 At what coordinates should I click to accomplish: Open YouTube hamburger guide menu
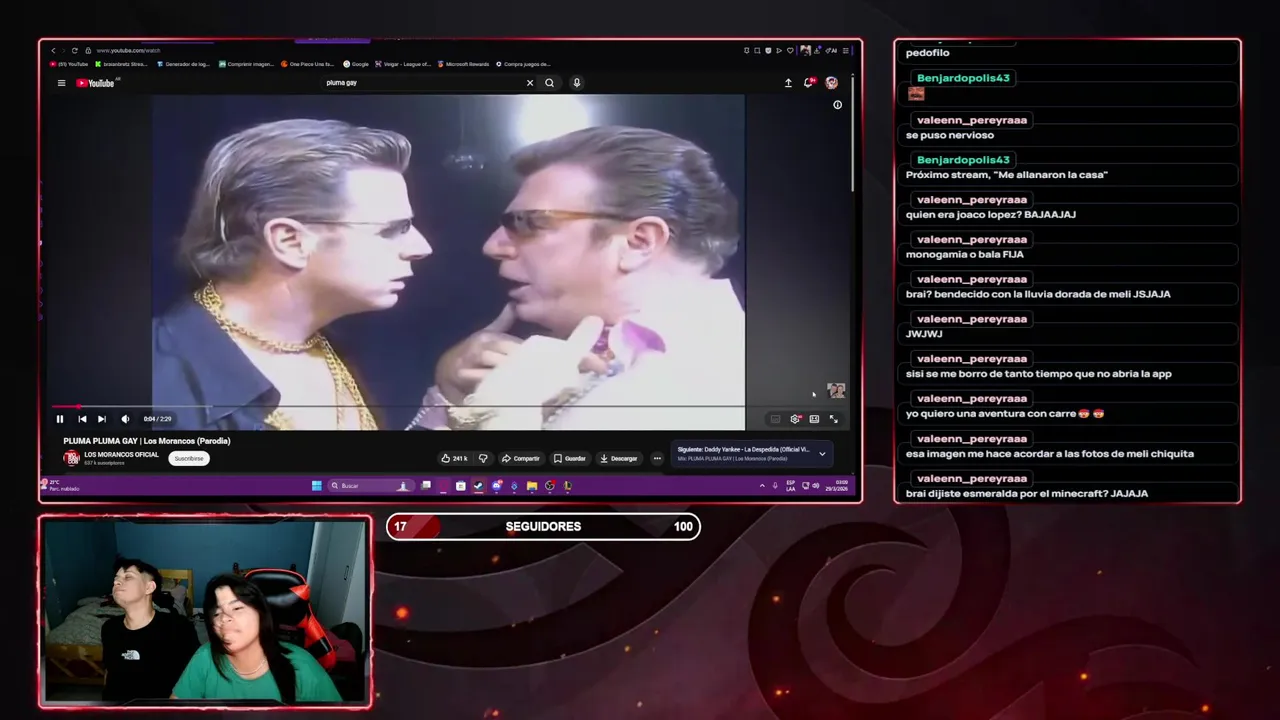(61, 83)
